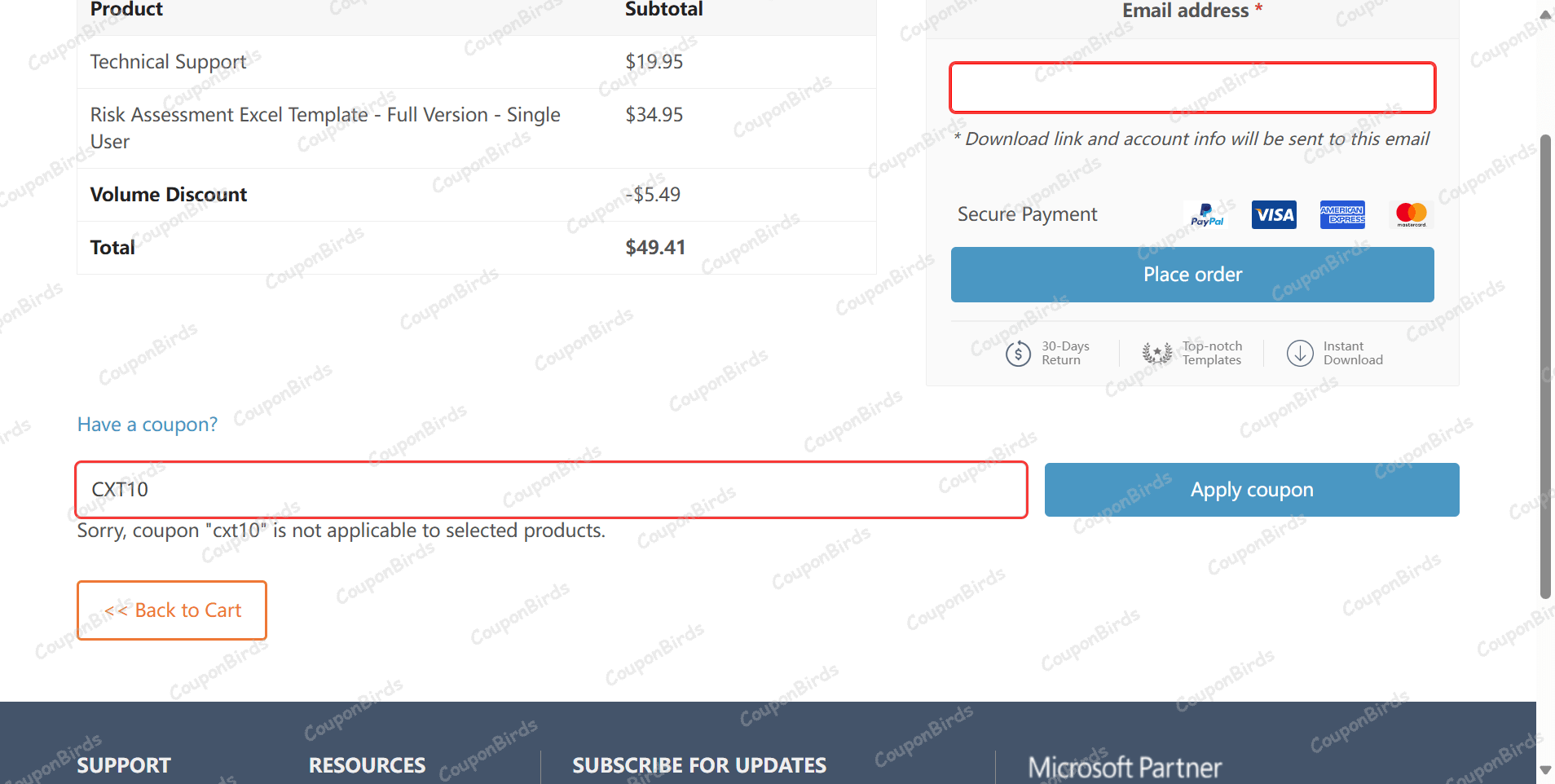Go back to cart
Screen dimensions: 1555x784
(172, 610)
